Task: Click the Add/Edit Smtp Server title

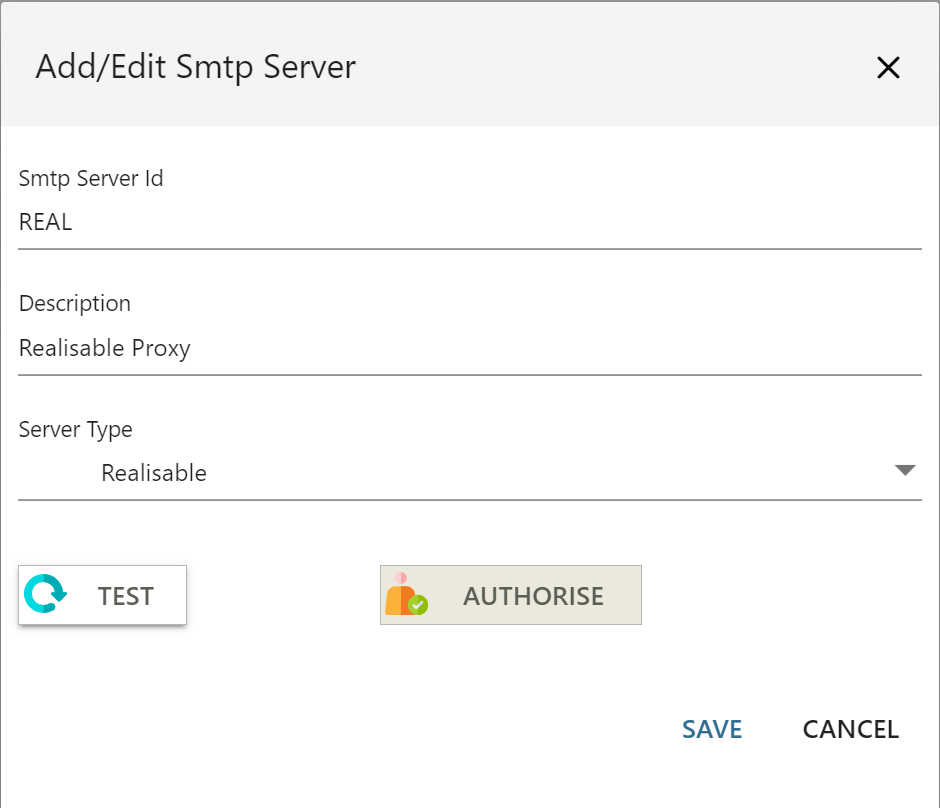Action: pyautogui.click(x=196, y=67)
